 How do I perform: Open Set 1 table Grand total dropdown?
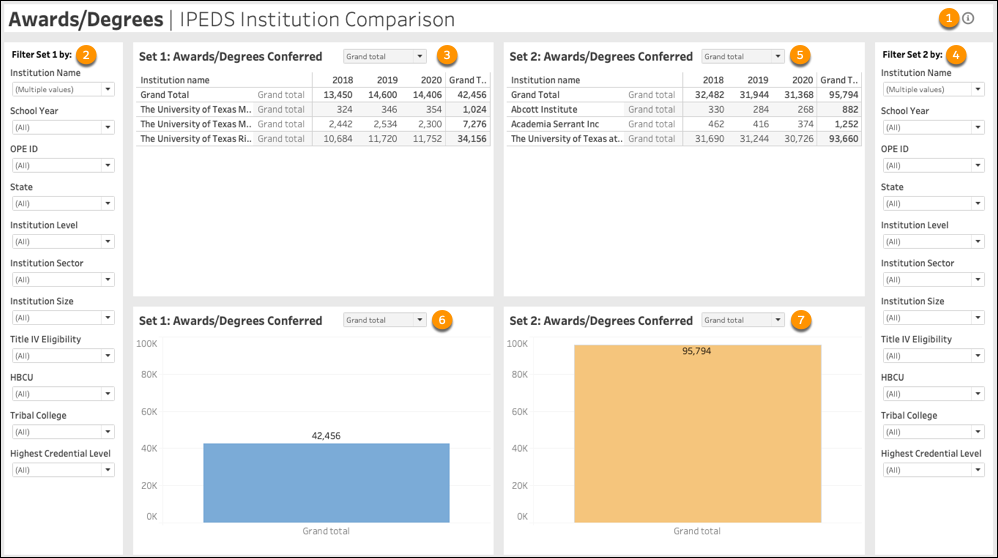click(384, 57)
